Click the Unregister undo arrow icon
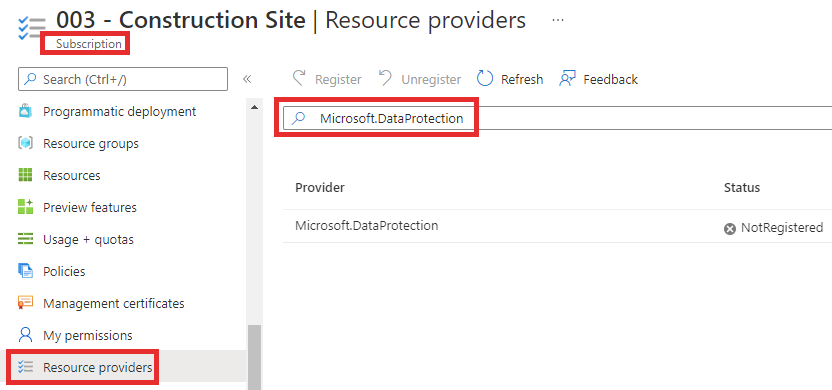The width and height of the screenshot is (832, 390). coord(385,79)
